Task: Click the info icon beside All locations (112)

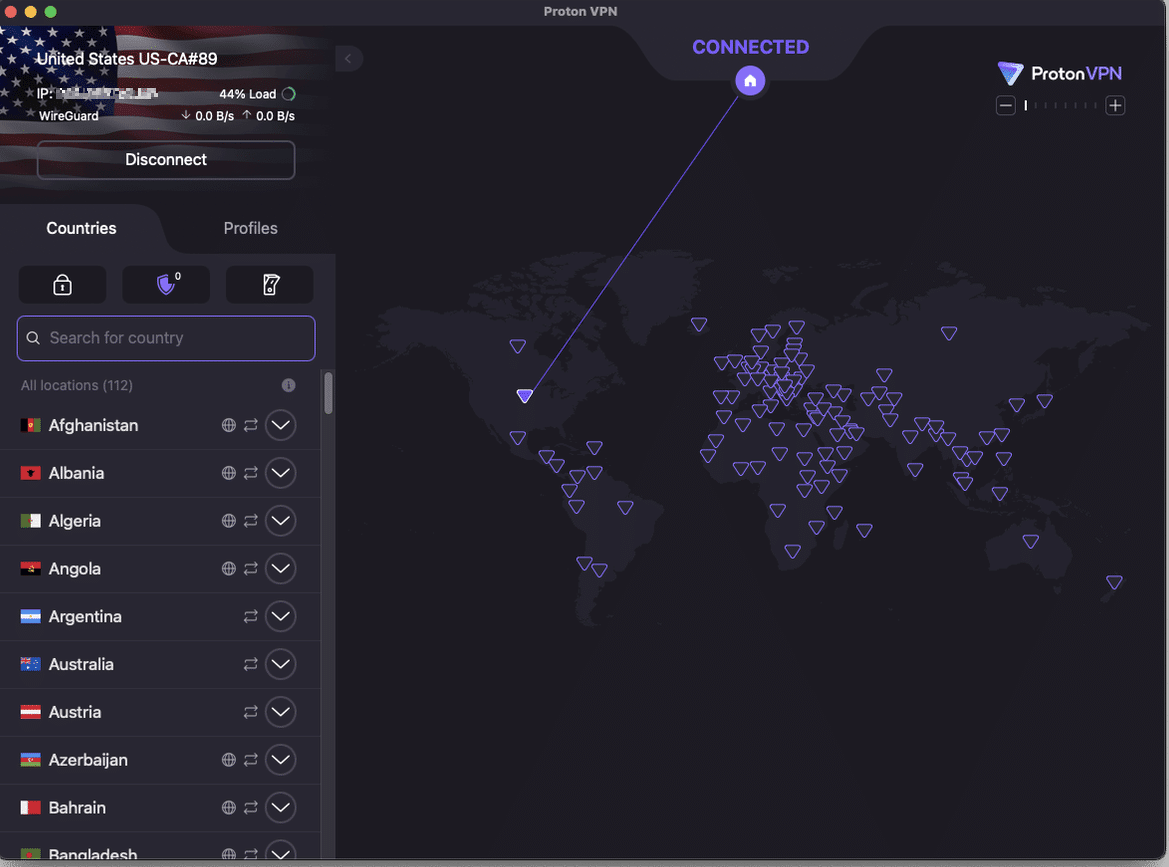Action: click(x=288, y=385)
